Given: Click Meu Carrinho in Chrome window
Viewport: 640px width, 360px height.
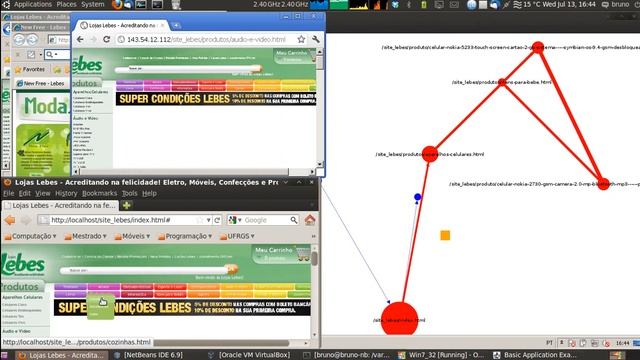Looking at the screenshot, I should point(291,53).
